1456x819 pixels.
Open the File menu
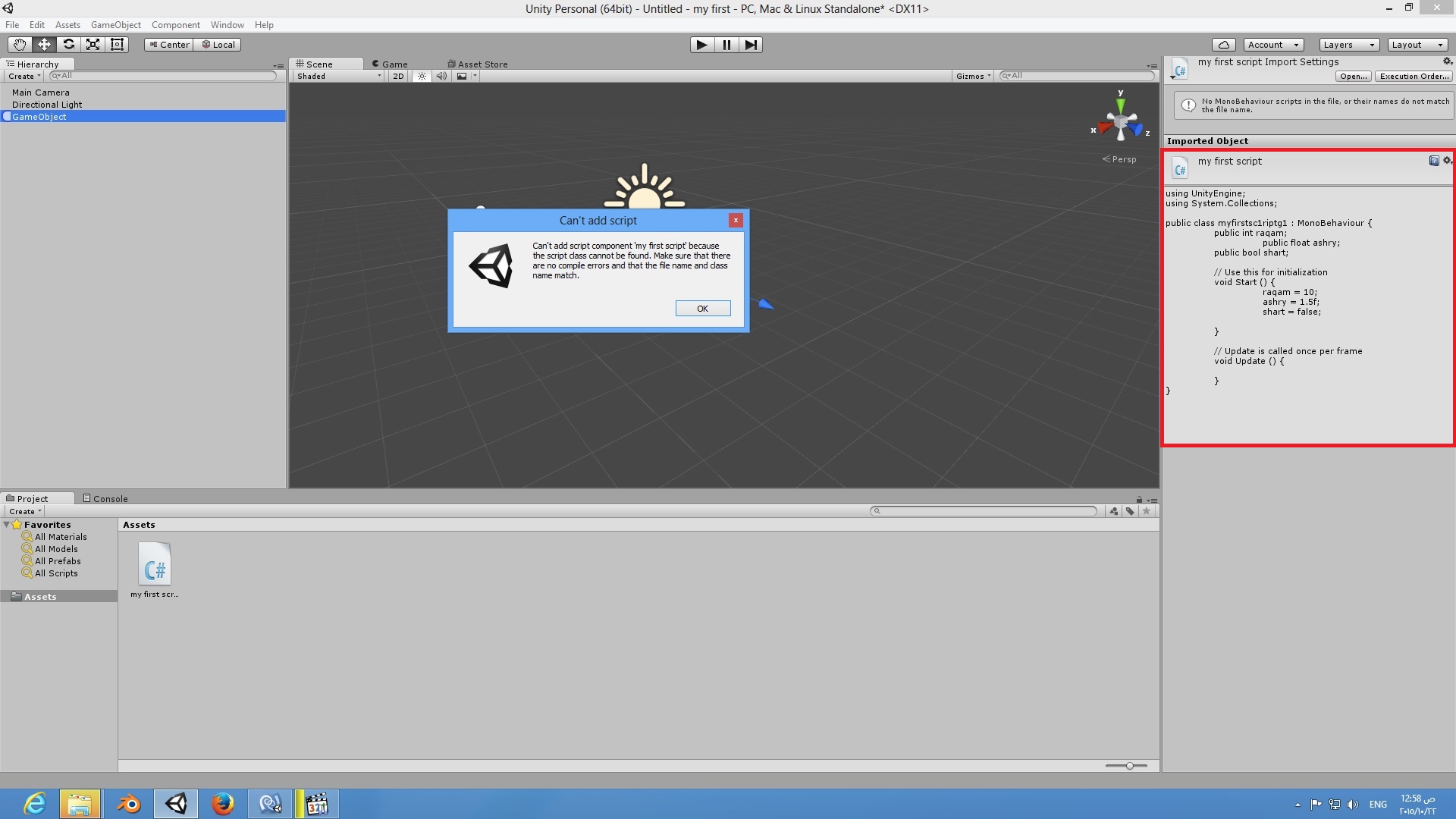(x=12, y=25)
